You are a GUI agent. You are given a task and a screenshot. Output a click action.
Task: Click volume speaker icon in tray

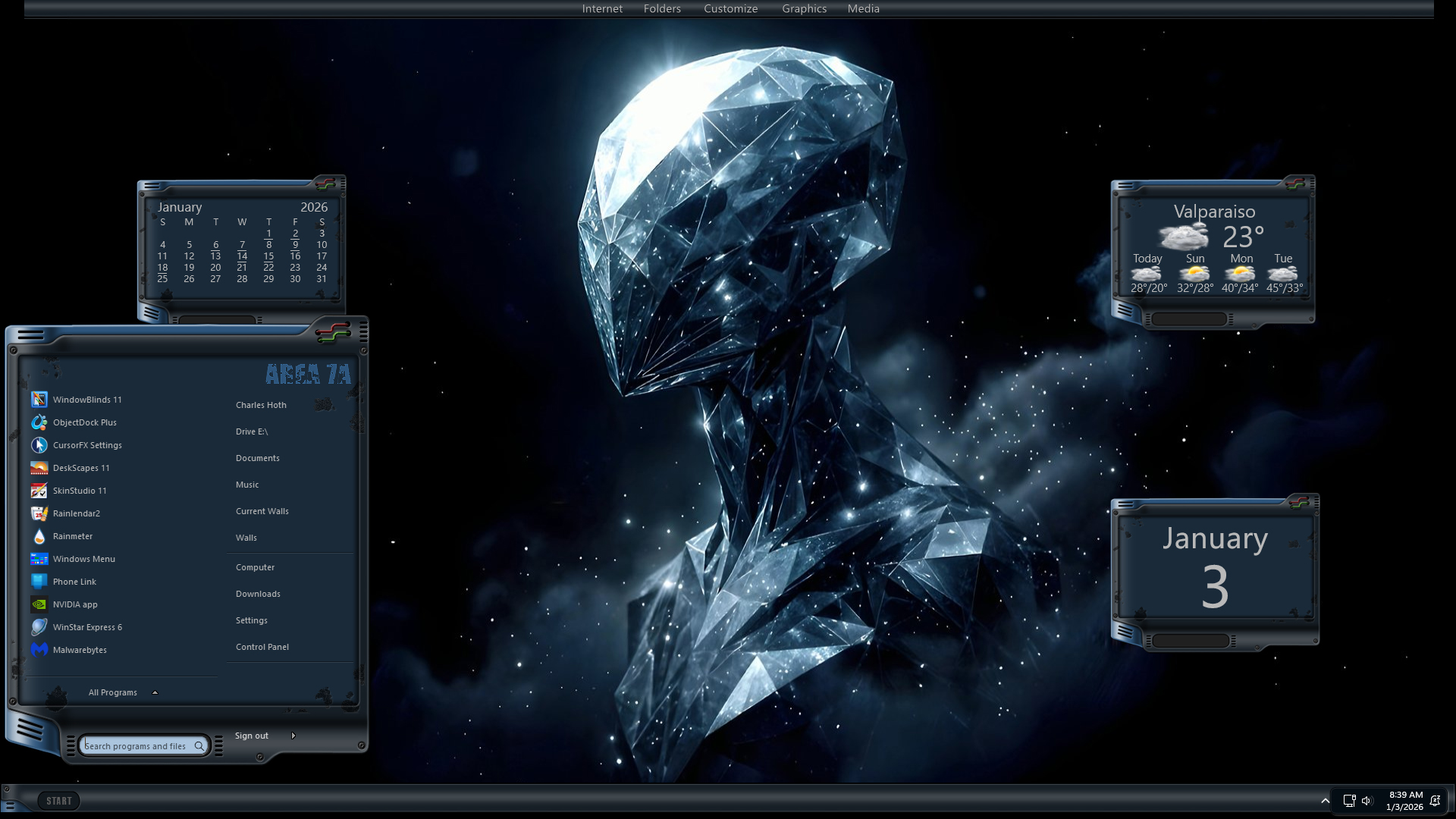click(1367, 801)
